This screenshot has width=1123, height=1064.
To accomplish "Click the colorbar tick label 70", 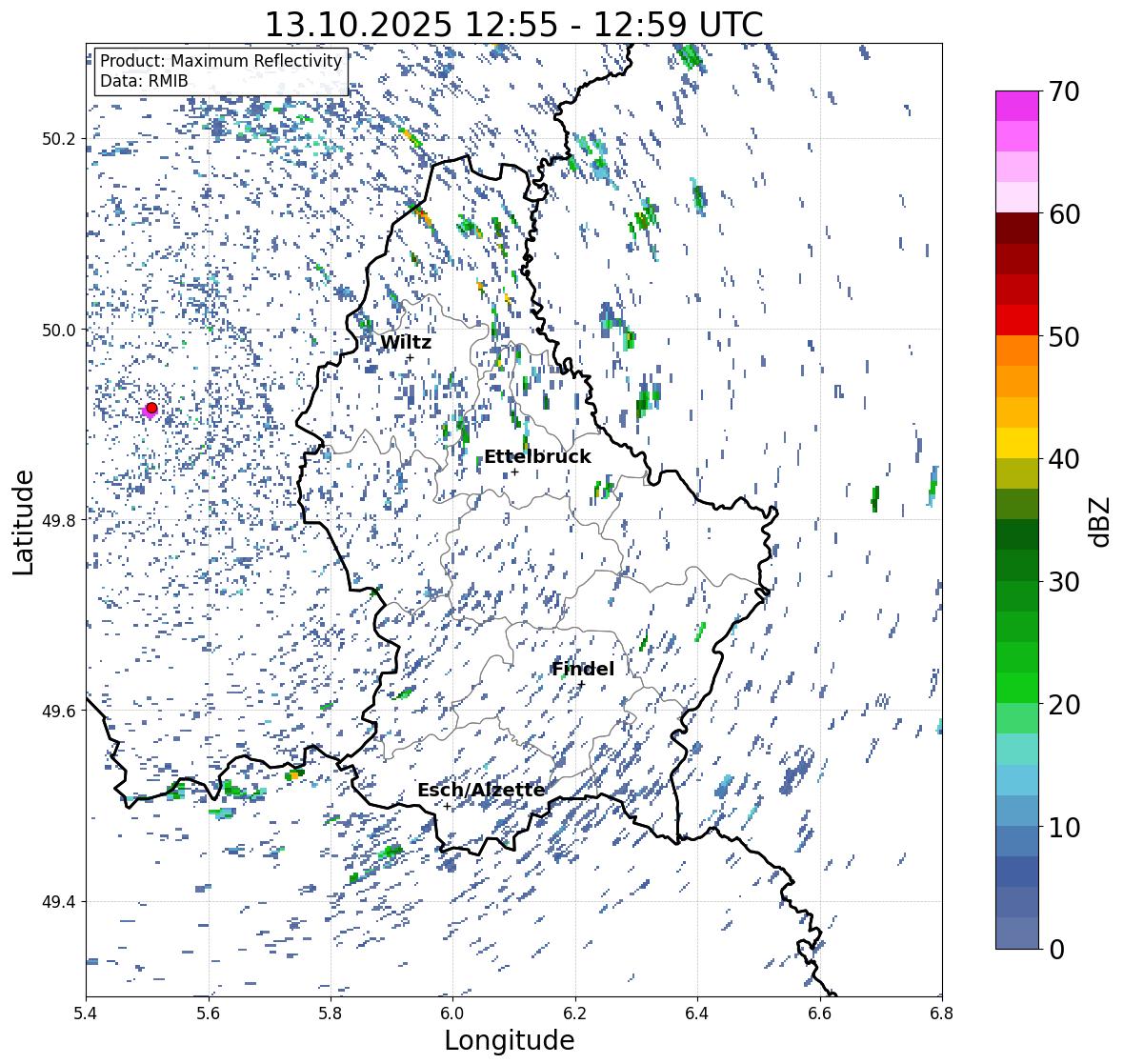I will (x=1064, y=91).
